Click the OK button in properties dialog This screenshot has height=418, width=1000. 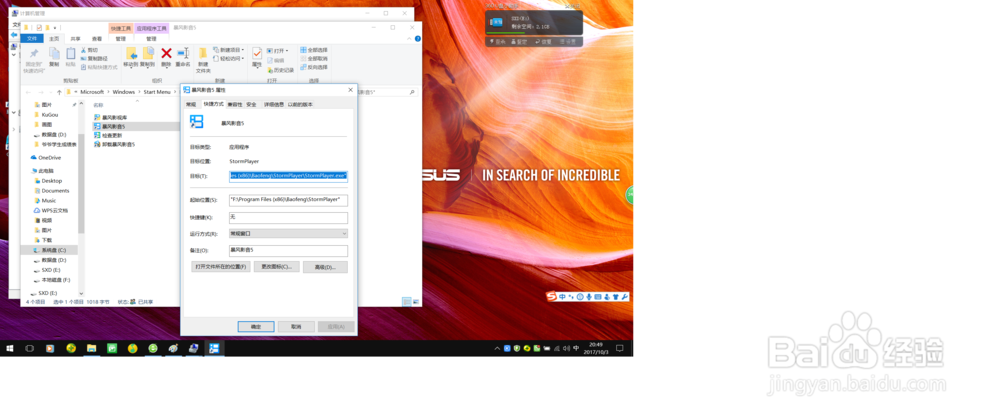click(x=256, y=326)
